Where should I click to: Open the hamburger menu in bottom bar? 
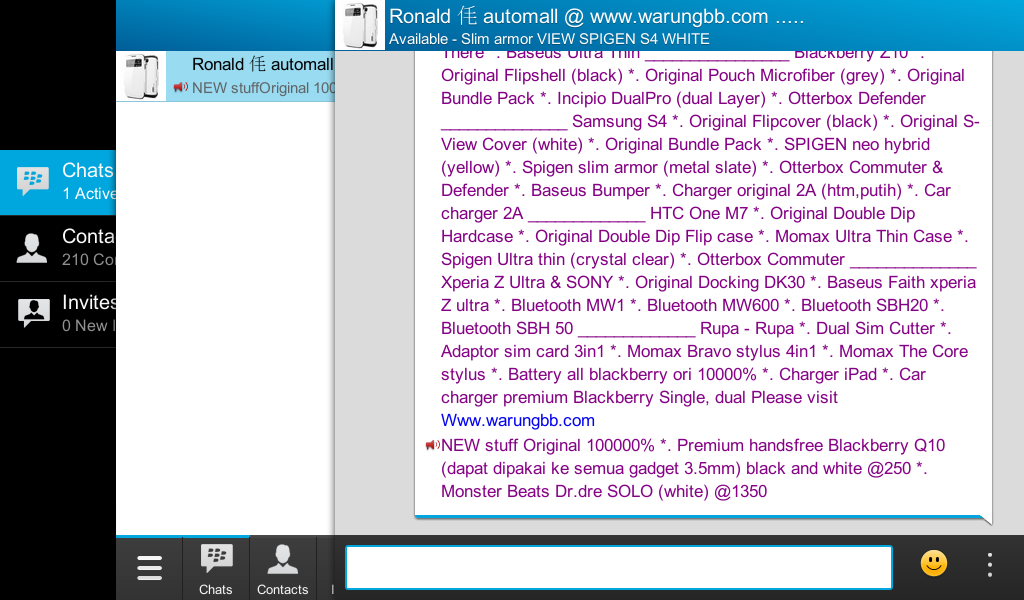pos(149,568)
